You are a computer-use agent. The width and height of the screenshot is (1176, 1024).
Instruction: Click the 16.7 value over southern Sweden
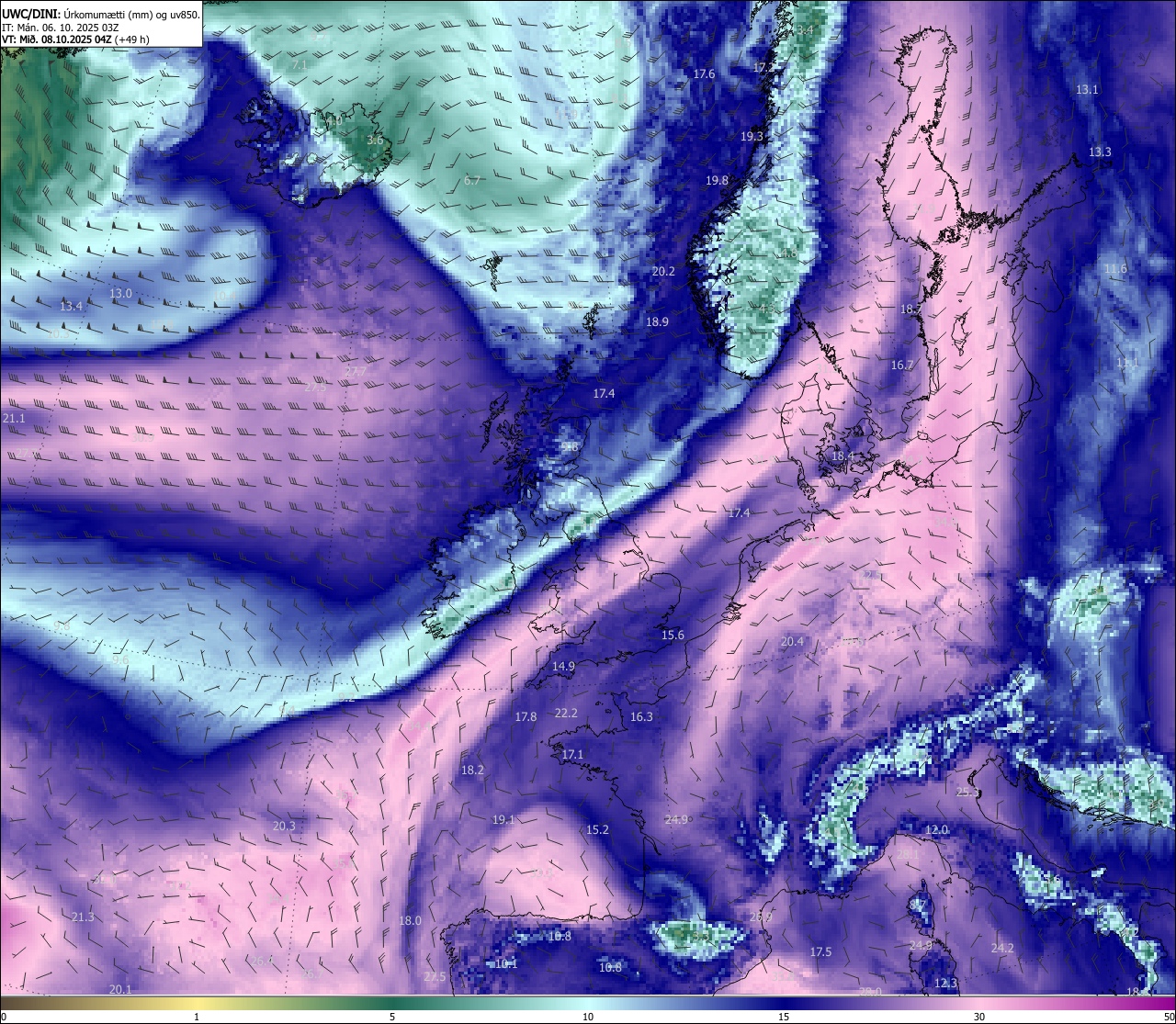pos(902,365)
